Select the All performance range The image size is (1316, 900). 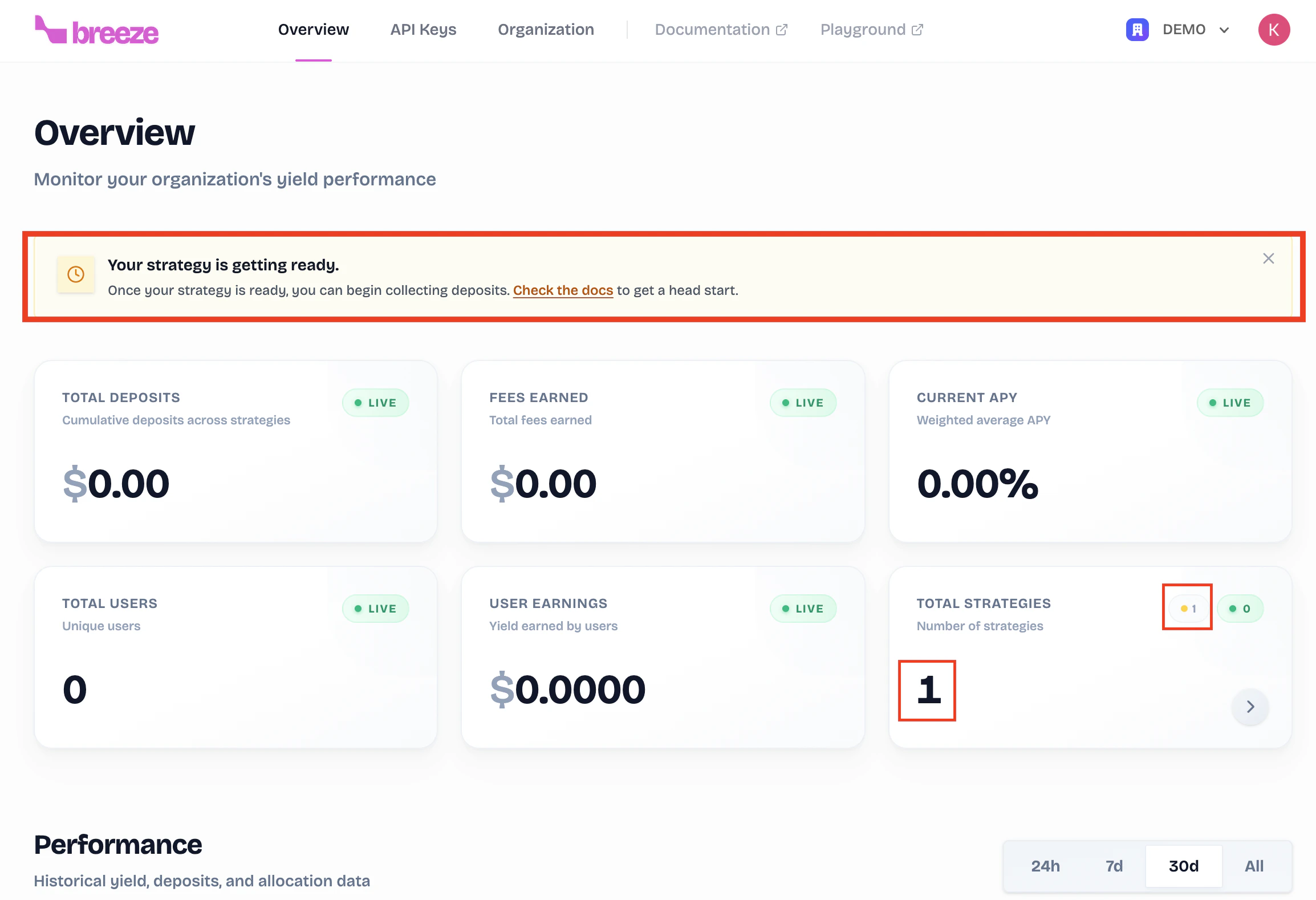[1254, 866]
